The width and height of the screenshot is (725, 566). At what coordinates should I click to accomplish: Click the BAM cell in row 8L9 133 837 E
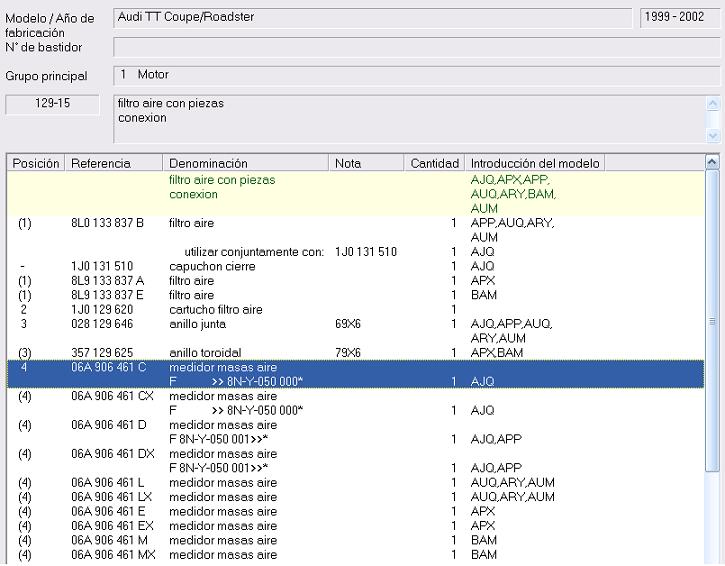click(484, 295)
